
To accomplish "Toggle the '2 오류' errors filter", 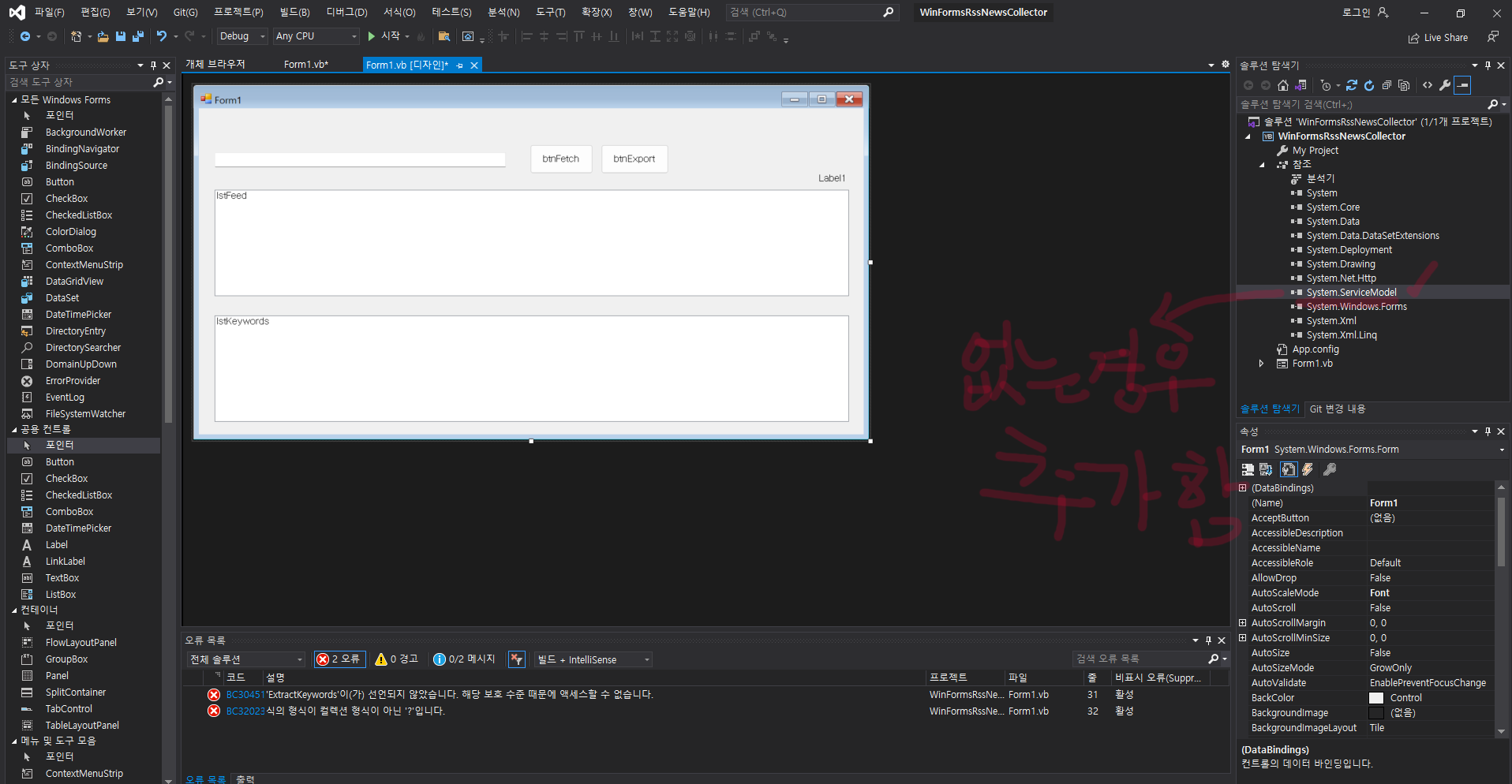I will pyautogui.click(x=339, y=659).
